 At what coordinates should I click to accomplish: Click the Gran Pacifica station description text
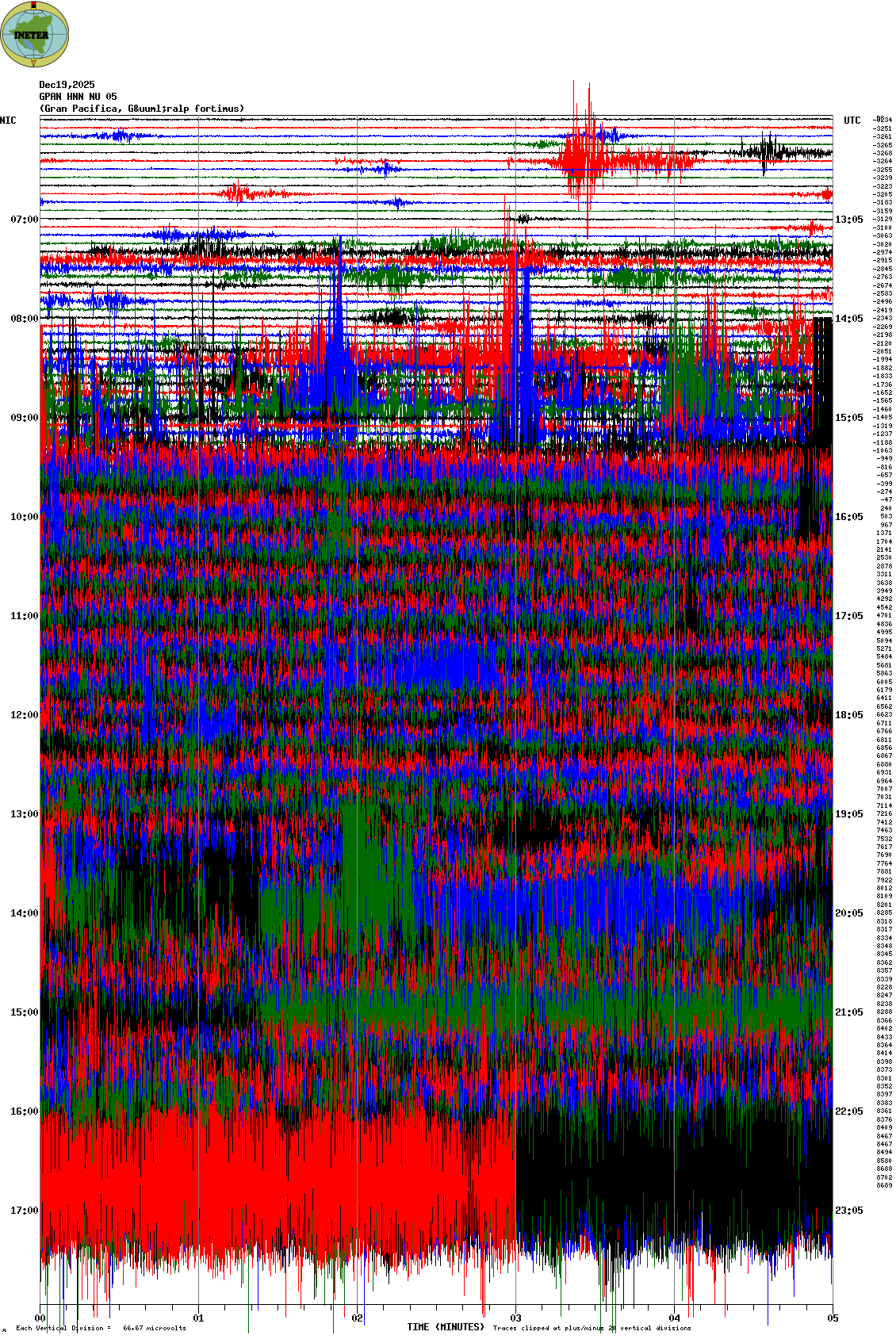click(x=142, y=109)
